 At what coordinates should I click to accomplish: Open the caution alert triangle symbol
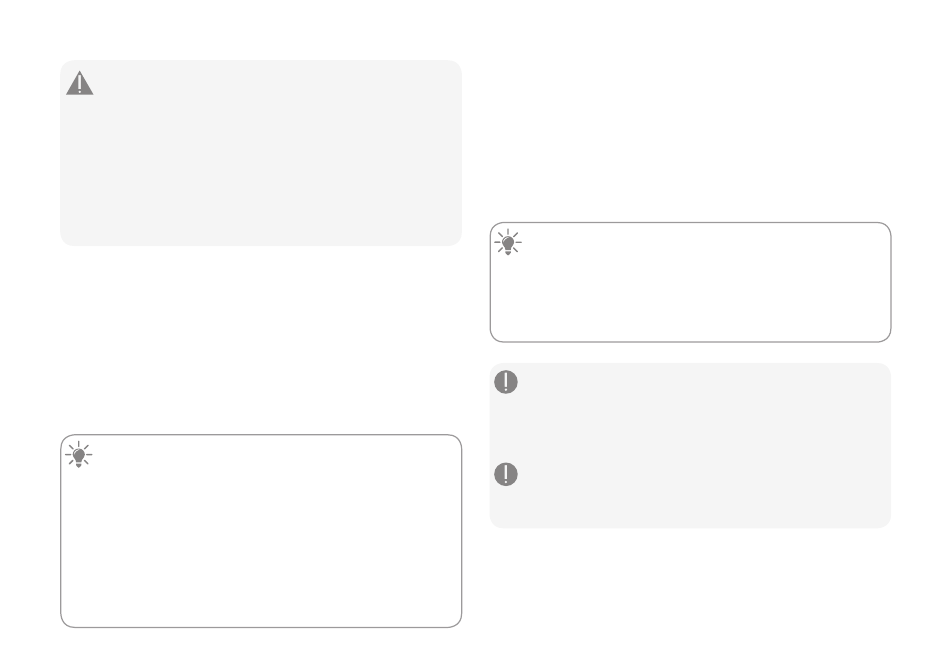point(79,84)
